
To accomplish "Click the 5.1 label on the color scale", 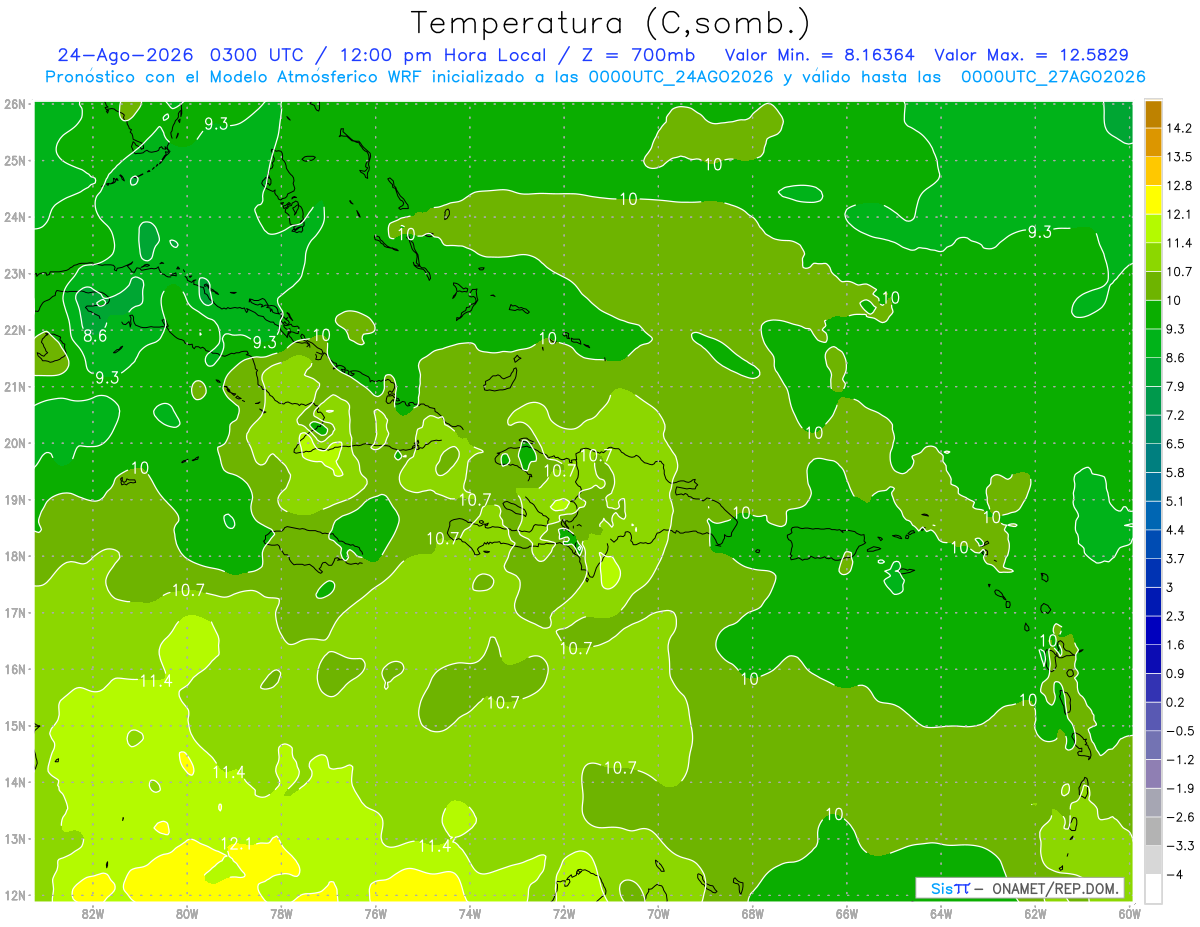I will click(1176, 501).
